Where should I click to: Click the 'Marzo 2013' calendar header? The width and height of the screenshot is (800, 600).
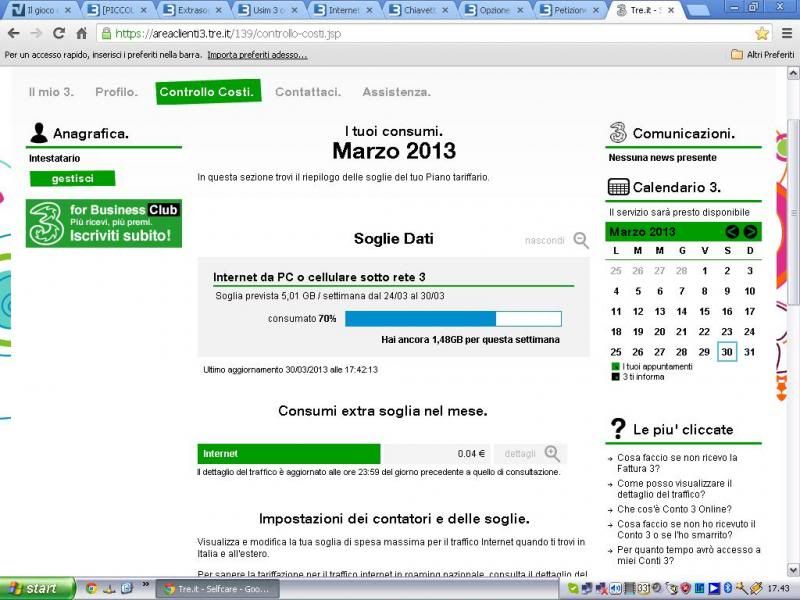(642, 232)
